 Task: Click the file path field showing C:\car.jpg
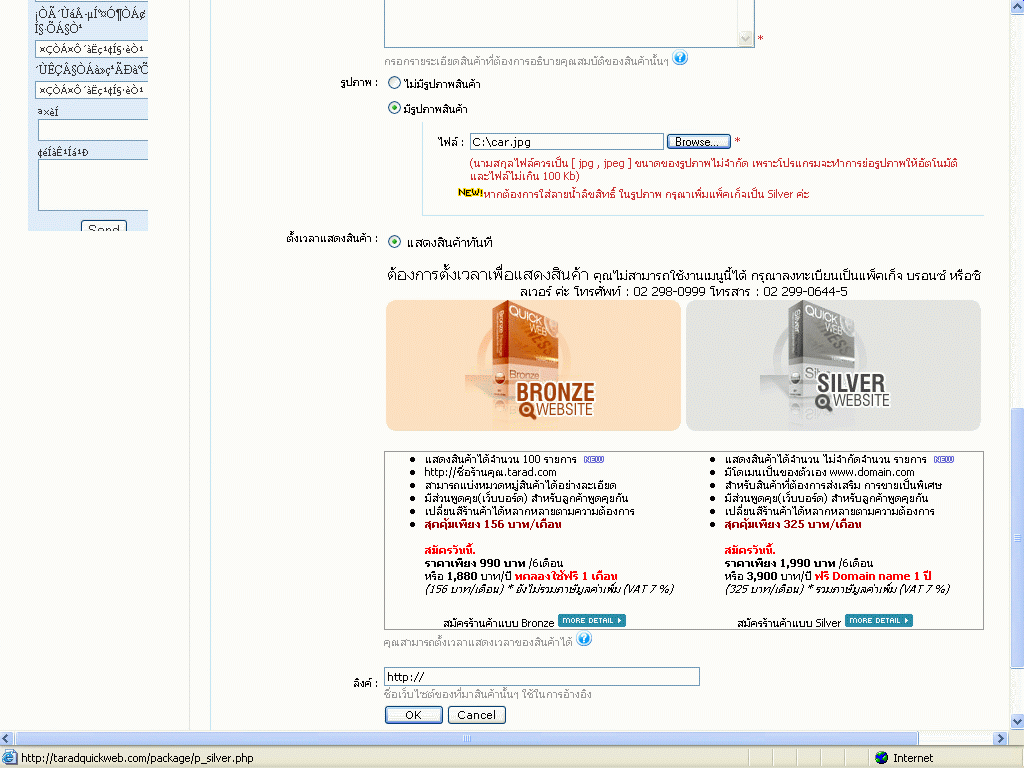coord(566,142)
